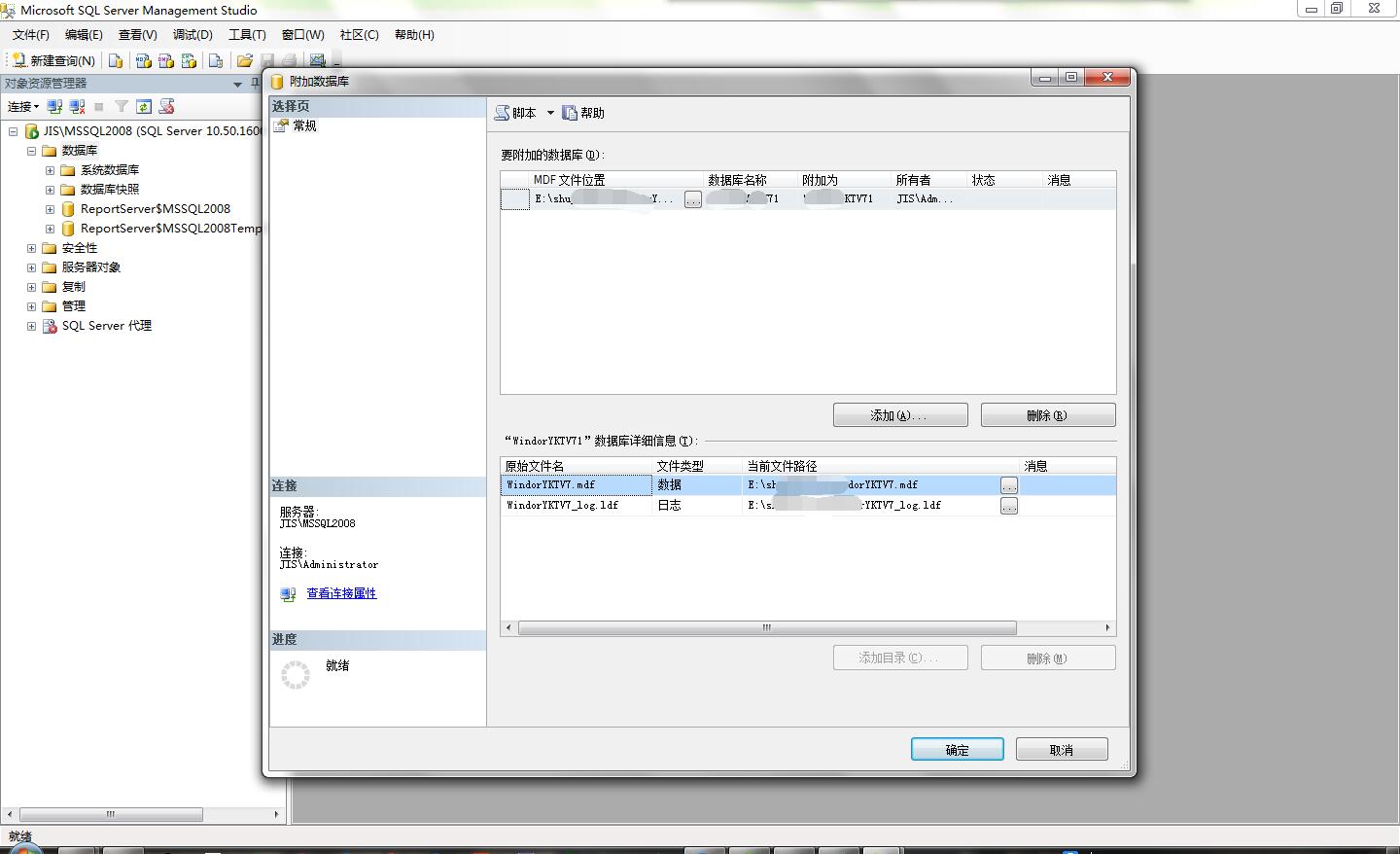
Task: Click the Database Engine Query icon
Action: (116, 60)
